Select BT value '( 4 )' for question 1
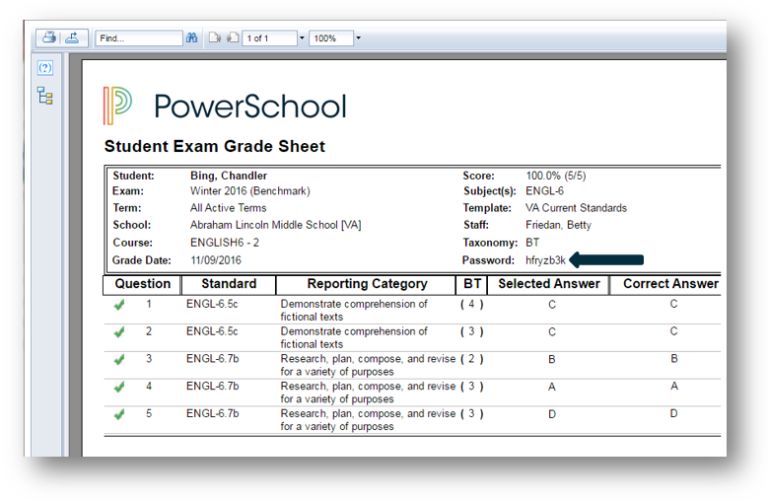The height and width of the screenshot is (502, 768). [472, 304]
